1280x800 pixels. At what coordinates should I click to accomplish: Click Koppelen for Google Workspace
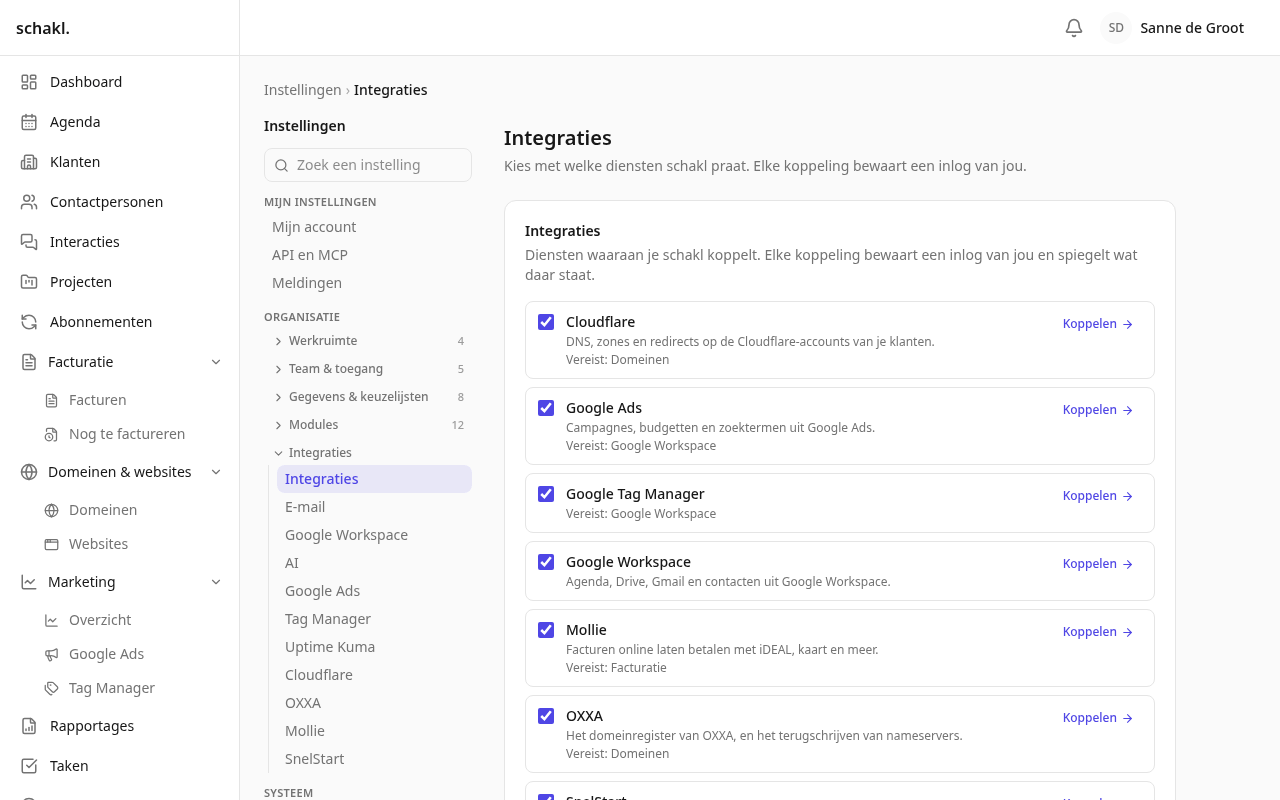[1098, 564]
